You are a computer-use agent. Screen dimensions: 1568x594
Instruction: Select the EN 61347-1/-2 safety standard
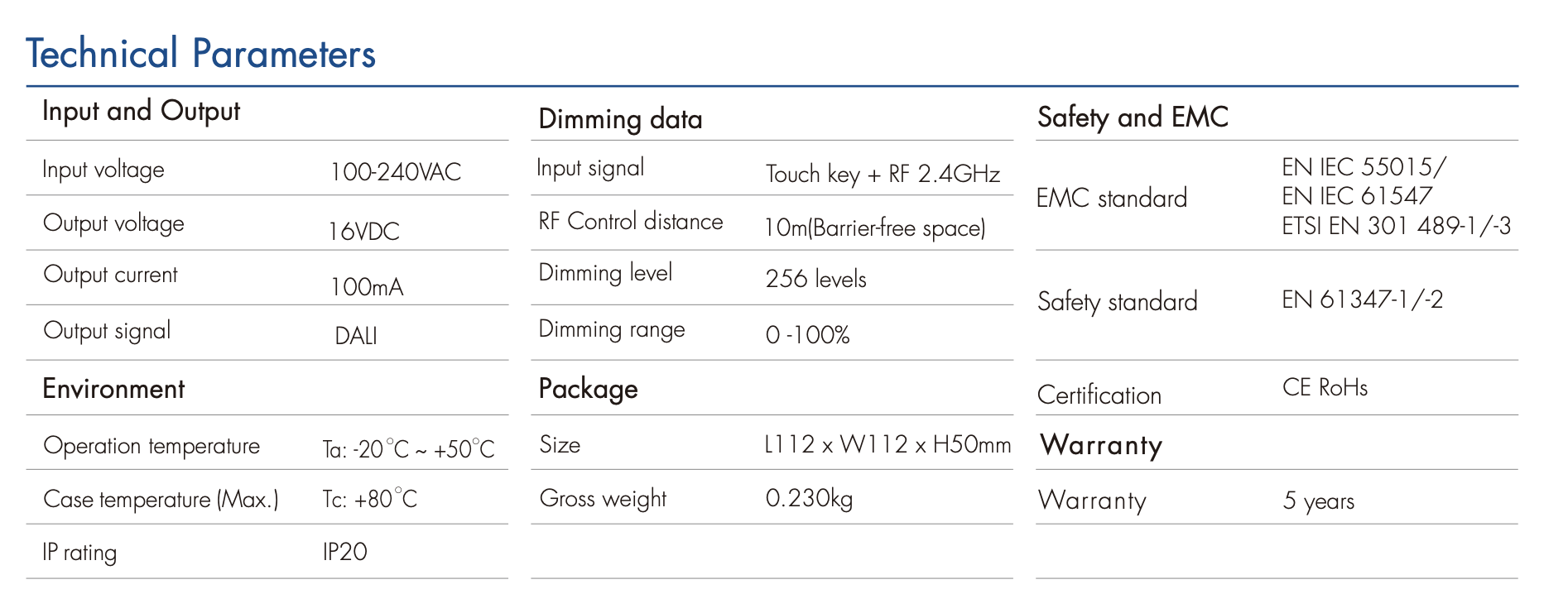1362,299
